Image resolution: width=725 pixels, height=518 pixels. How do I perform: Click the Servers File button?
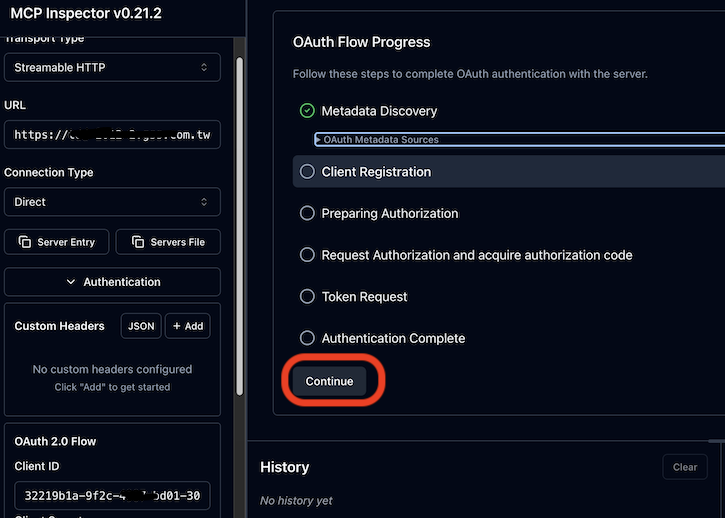tap(168, 242)
